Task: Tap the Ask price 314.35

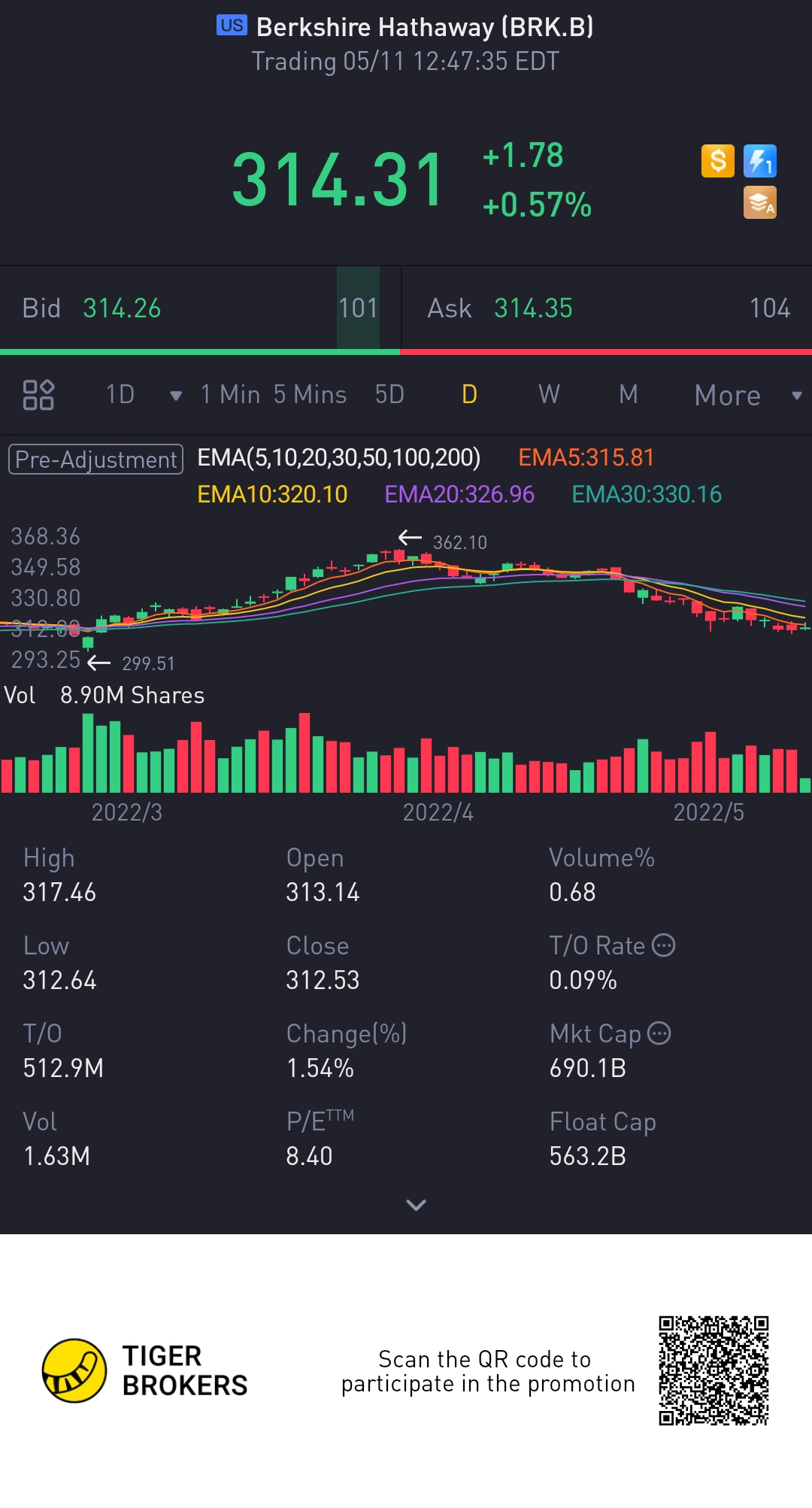Action: 533,308
